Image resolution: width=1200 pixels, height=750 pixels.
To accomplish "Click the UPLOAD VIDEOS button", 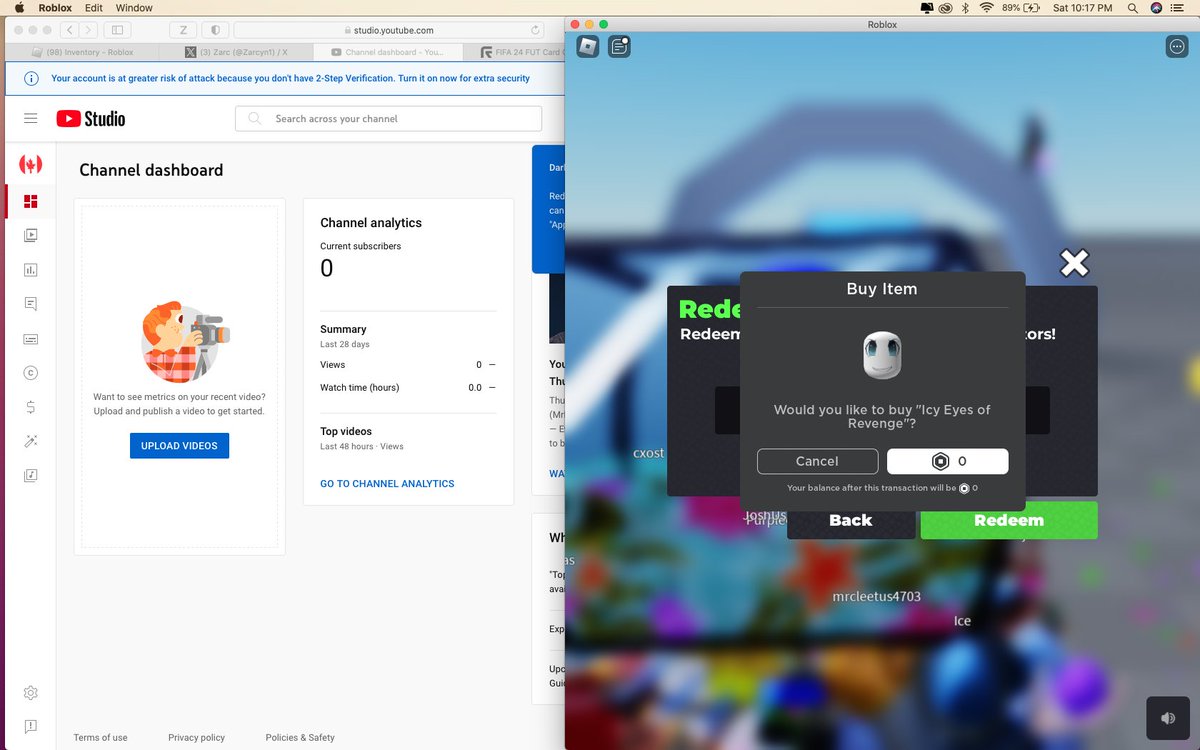I will (179, 446).
